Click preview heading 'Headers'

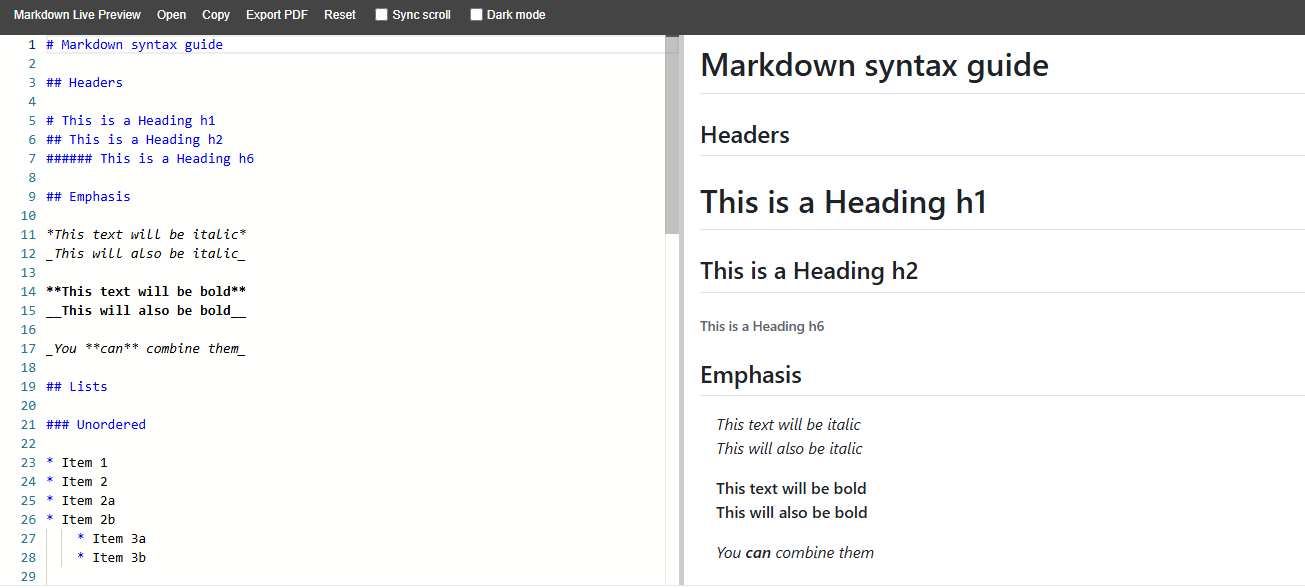click(745, 135)
